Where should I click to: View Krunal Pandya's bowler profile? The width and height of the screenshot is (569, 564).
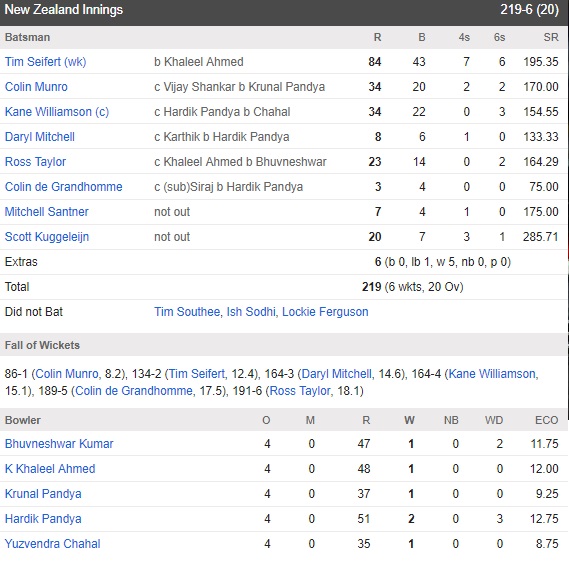[43, 494]
